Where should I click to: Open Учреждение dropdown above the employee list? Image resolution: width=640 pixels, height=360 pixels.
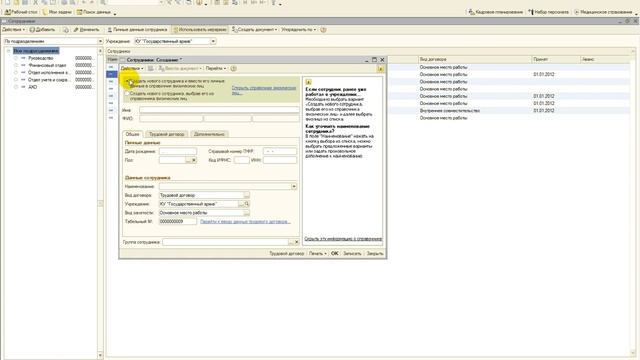coord(213,41)
